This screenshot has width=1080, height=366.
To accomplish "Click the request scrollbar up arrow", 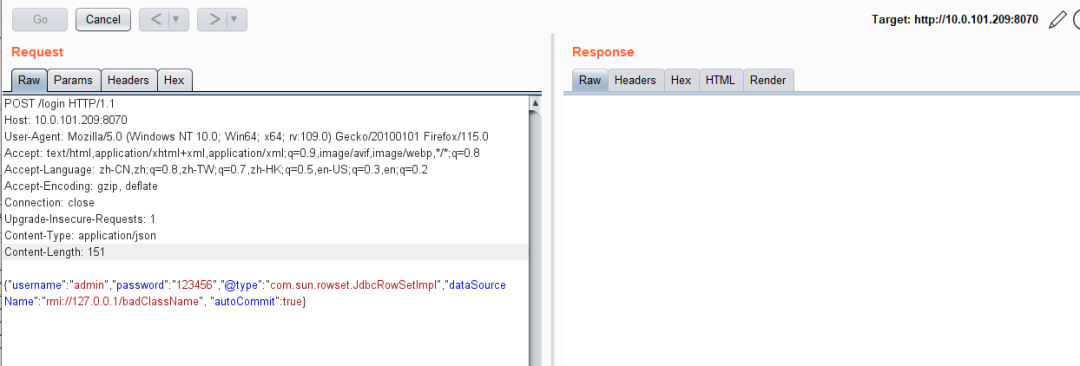I will tap(535, 103).
